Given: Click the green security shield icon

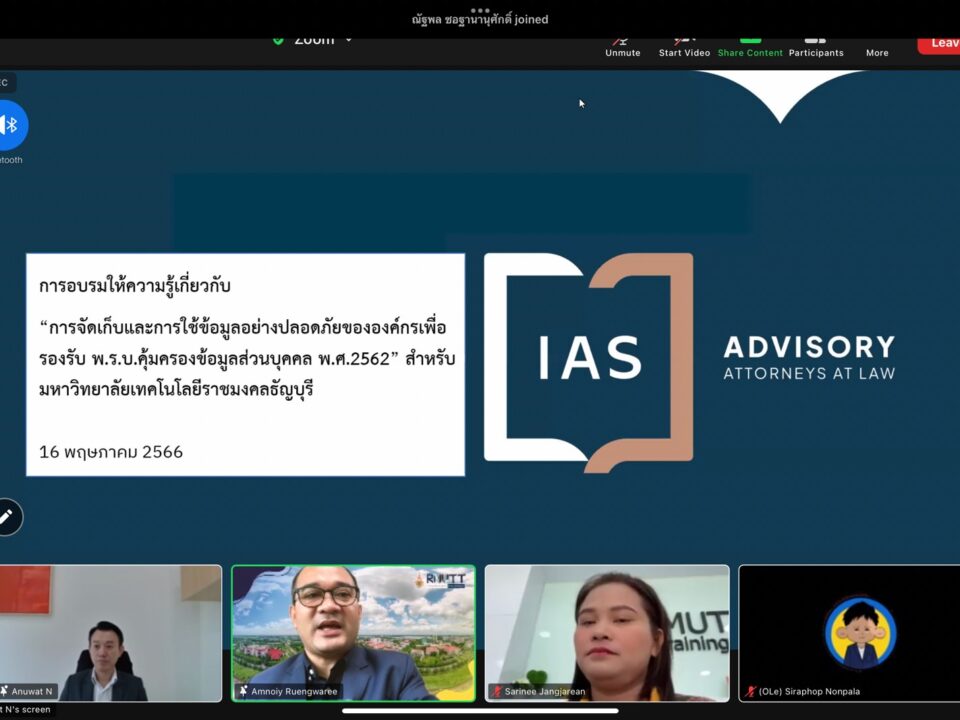Looking at the screenshot, I should [x=278, y=41].
